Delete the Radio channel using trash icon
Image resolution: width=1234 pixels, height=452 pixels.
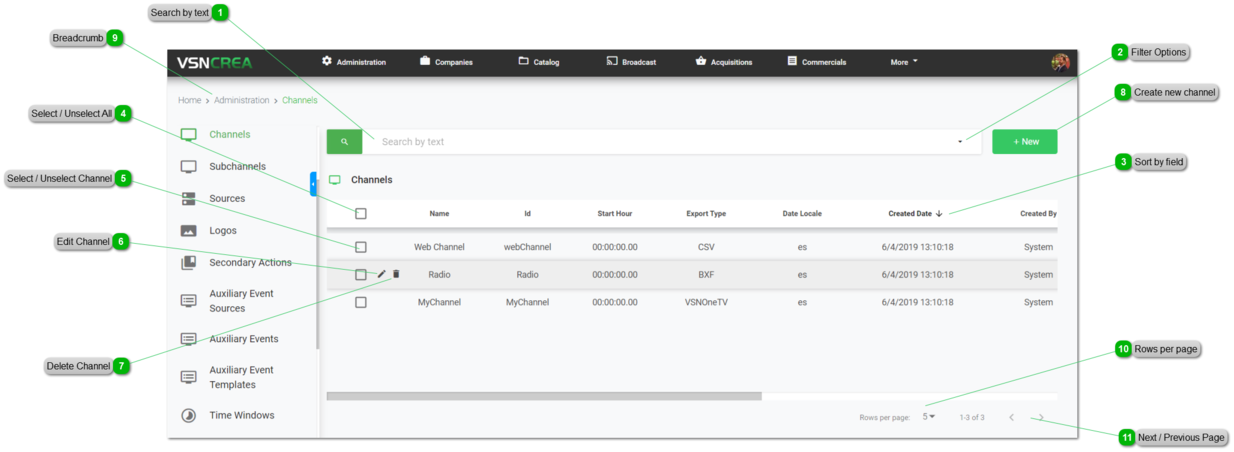click(396, 274)
